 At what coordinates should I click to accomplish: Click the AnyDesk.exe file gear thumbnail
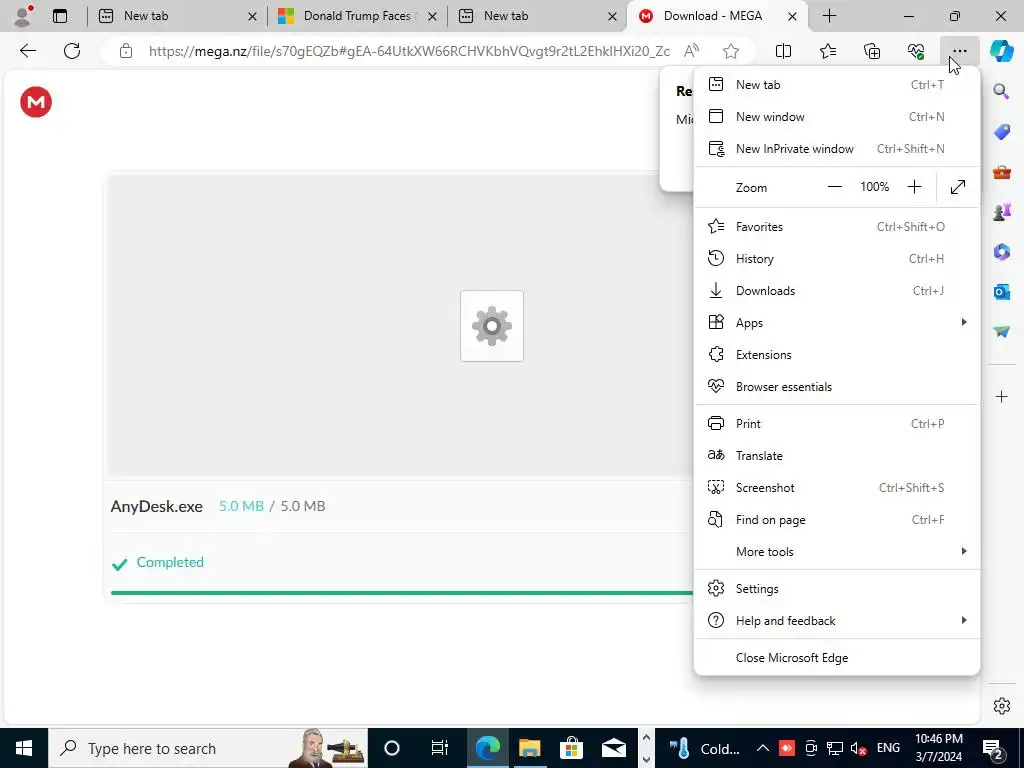tap(492, 326)
